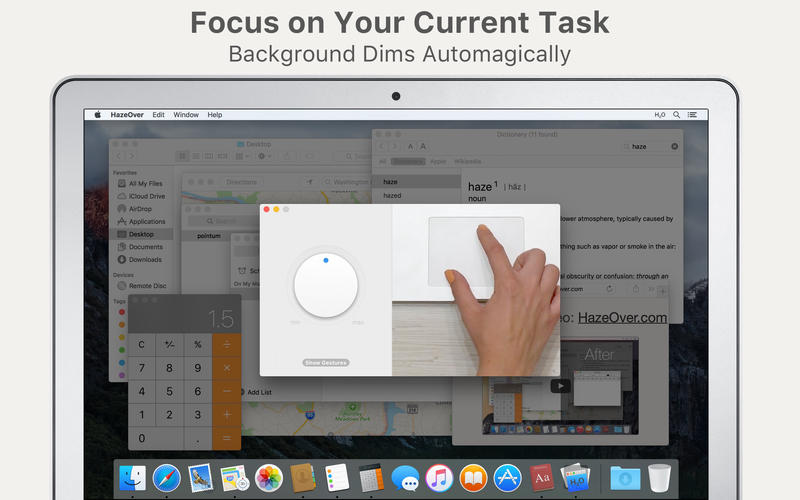Open Messages in the Dock
Viewport: 800px width, 500px height.
405,479
